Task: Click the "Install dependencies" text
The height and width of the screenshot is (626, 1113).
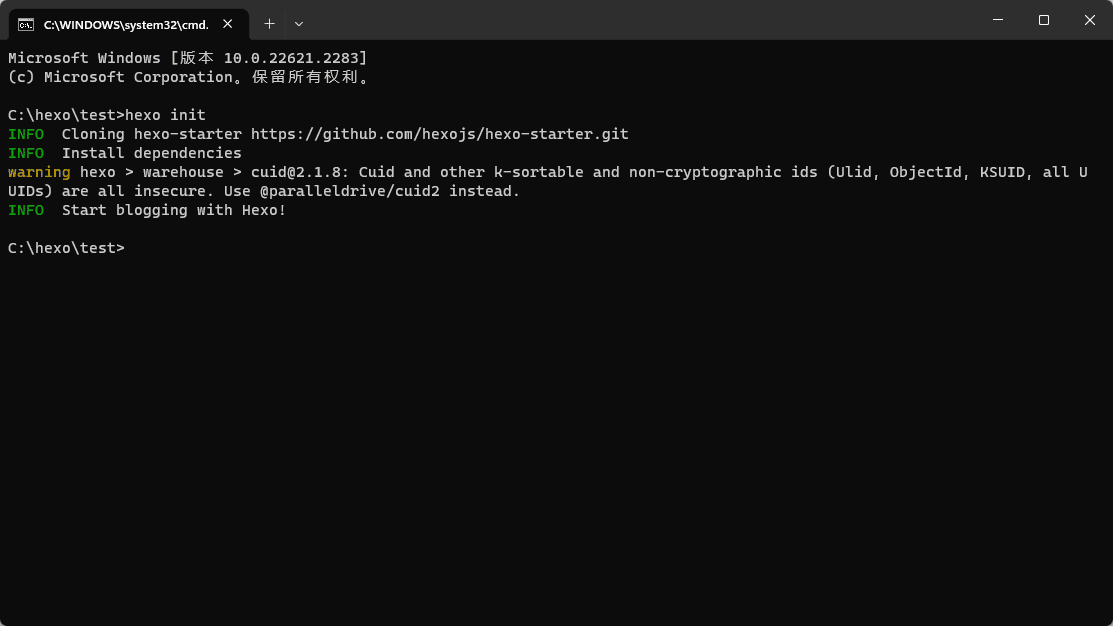Action: click(152, 153)
